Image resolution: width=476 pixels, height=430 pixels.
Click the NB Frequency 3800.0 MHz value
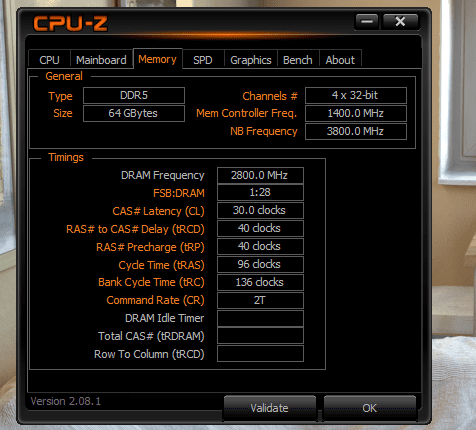356,131
